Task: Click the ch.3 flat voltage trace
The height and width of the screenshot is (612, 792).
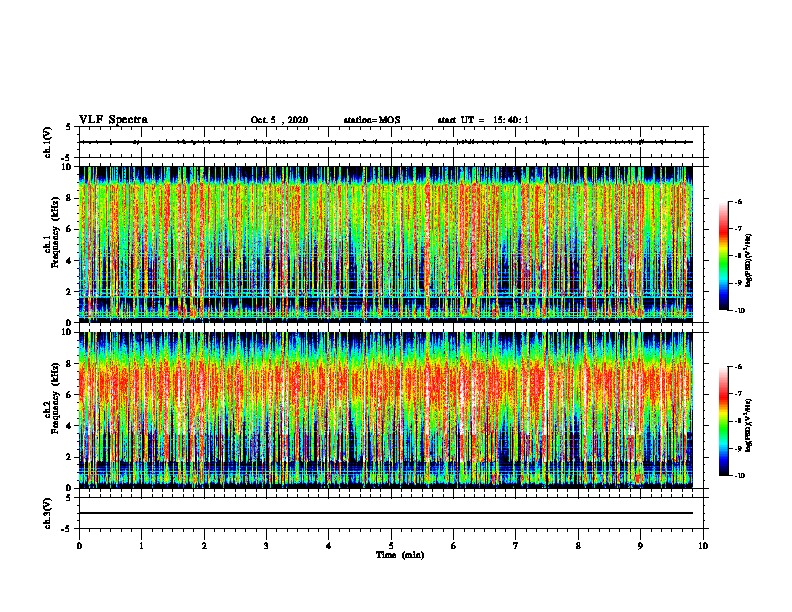Action: tap(386, 513)
